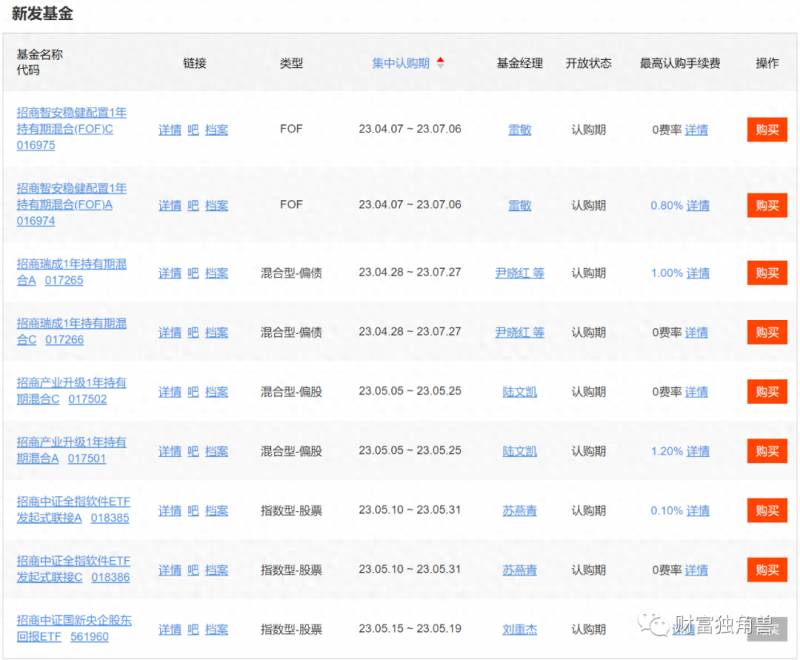
Task: Open fund 招商智安稳健配置1年持有期混合(FOF)C link
Action: (71, 129)
